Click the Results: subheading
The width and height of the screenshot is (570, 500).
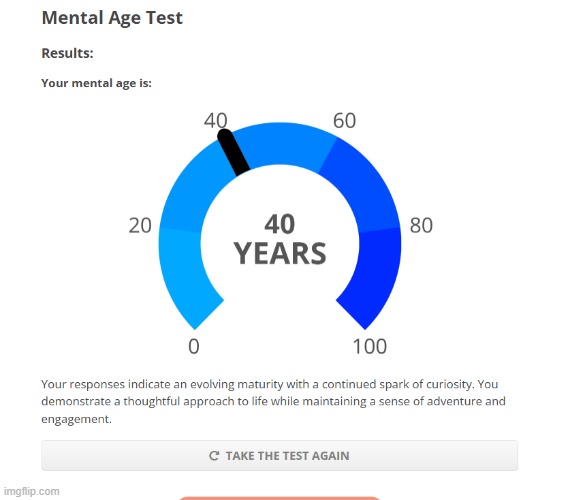(x=67, y=53)
